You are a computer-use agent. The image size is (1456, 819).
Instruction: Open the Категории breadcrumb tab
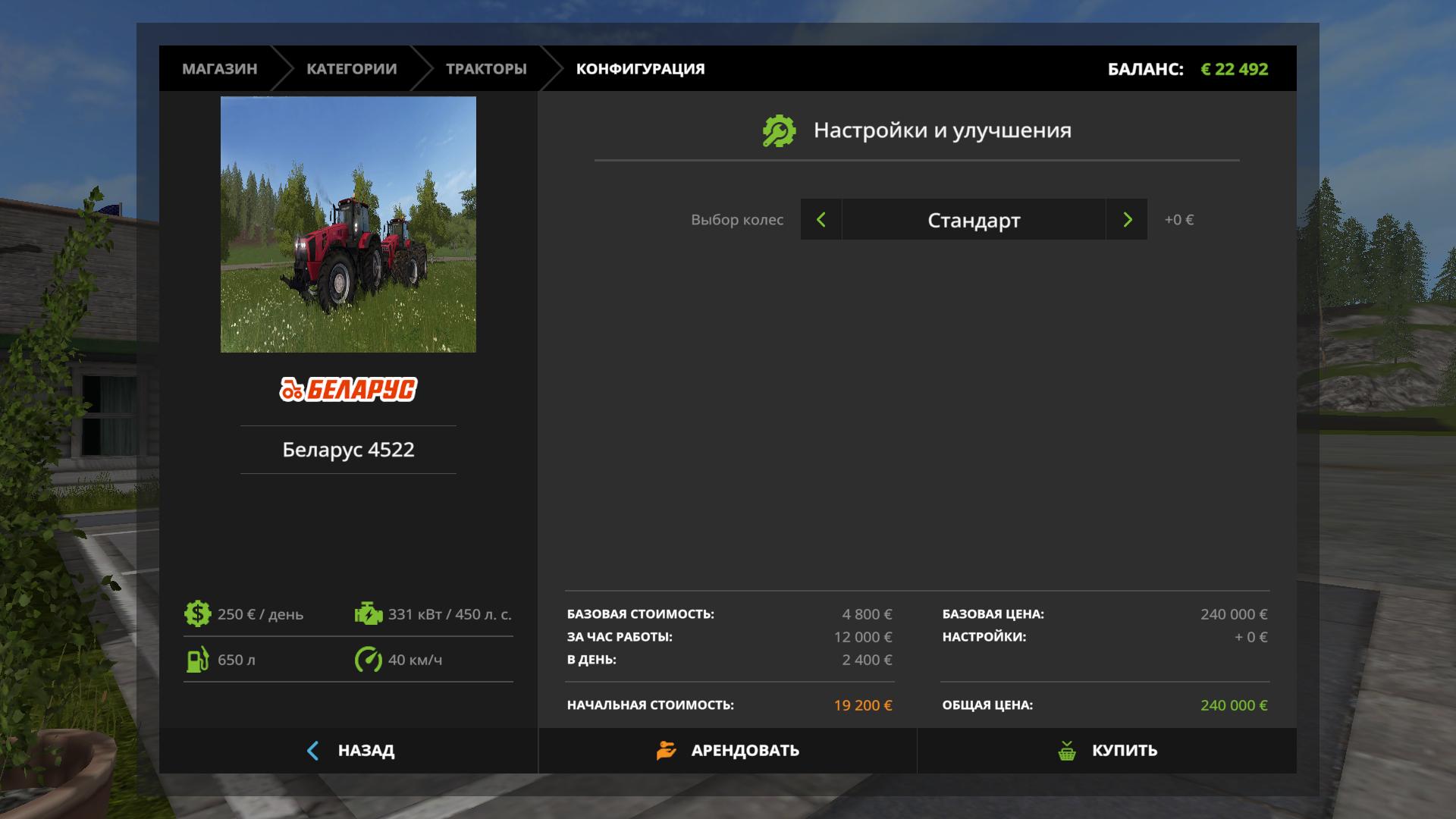(351, 69)
